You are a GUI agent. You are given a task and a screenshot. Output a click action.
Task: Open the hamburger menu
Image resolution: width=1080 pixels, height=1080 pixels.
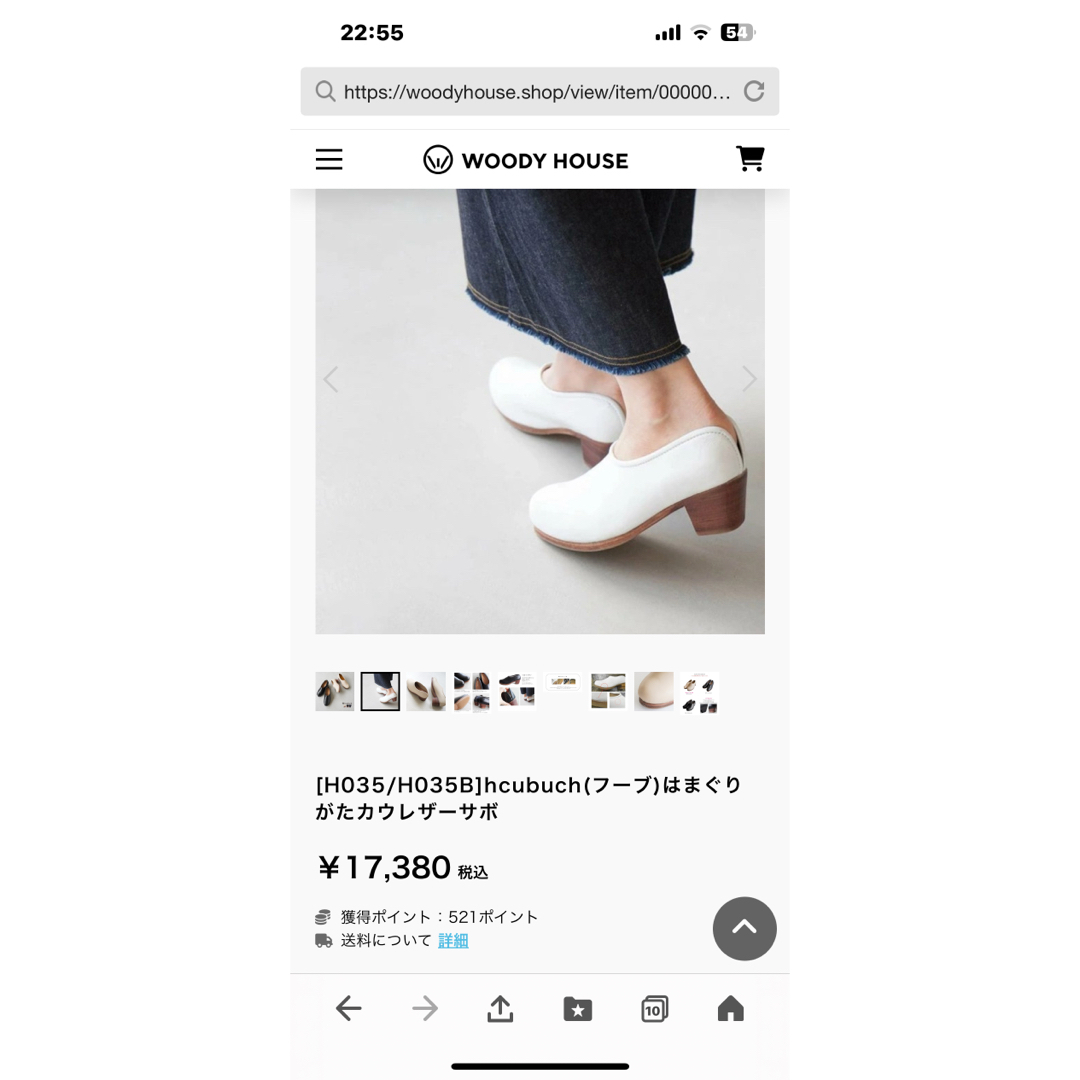[329, 159]
